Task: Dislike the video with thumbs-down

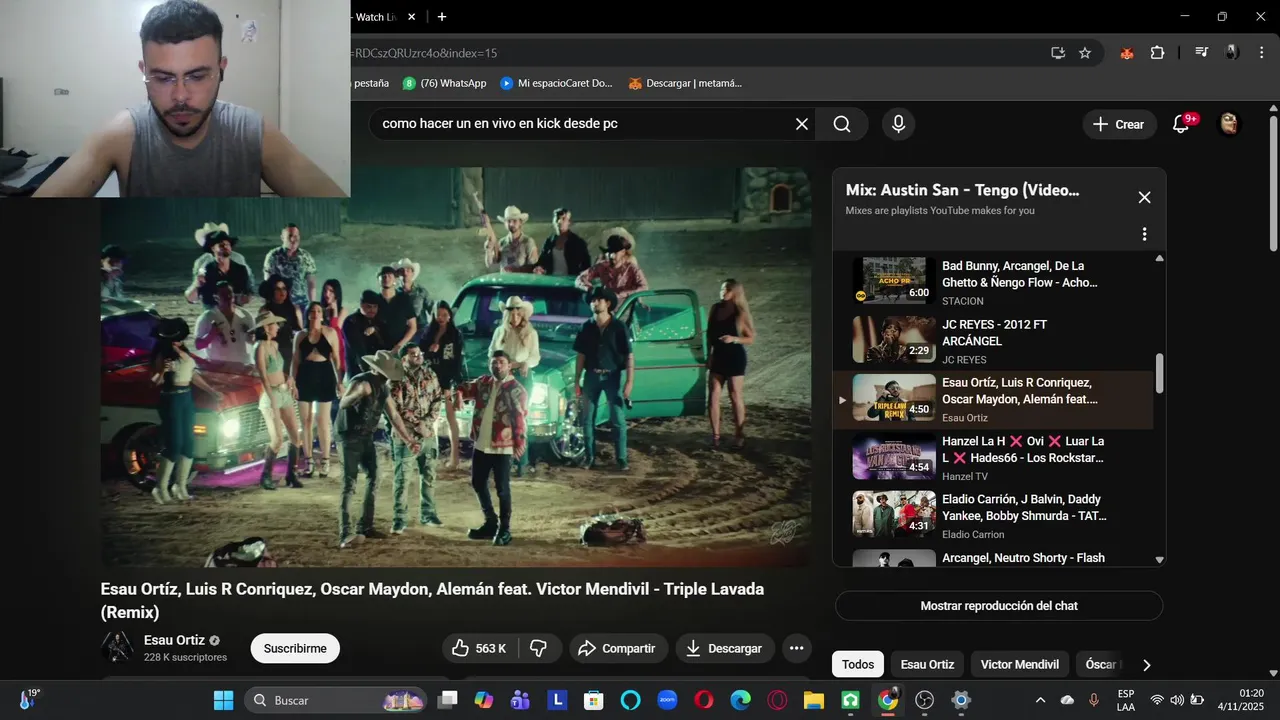Action: pyautogui.click(x=539, y=648)
